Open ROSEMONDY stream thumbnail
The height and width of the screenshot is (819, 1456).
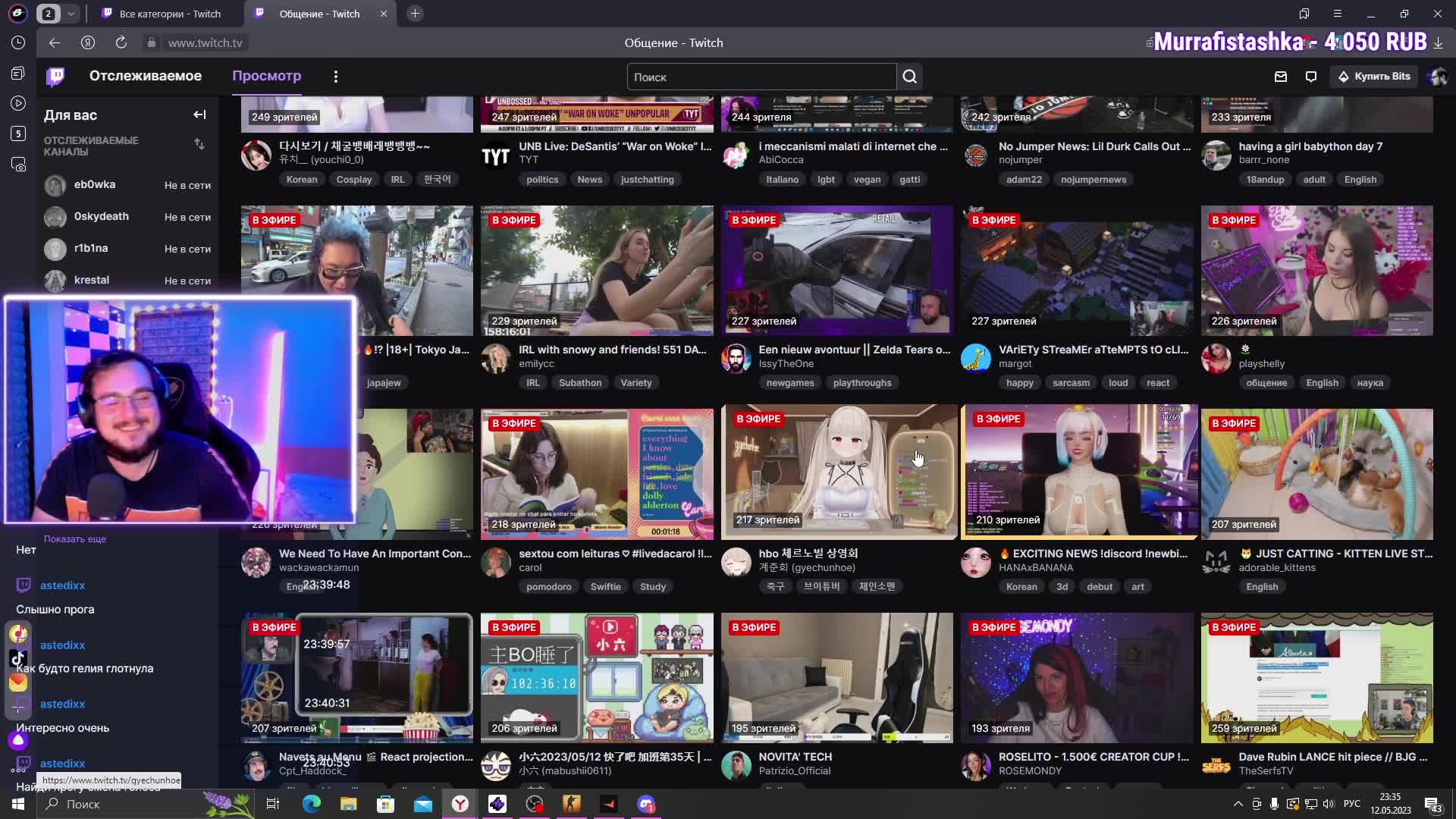point(1077,678)
